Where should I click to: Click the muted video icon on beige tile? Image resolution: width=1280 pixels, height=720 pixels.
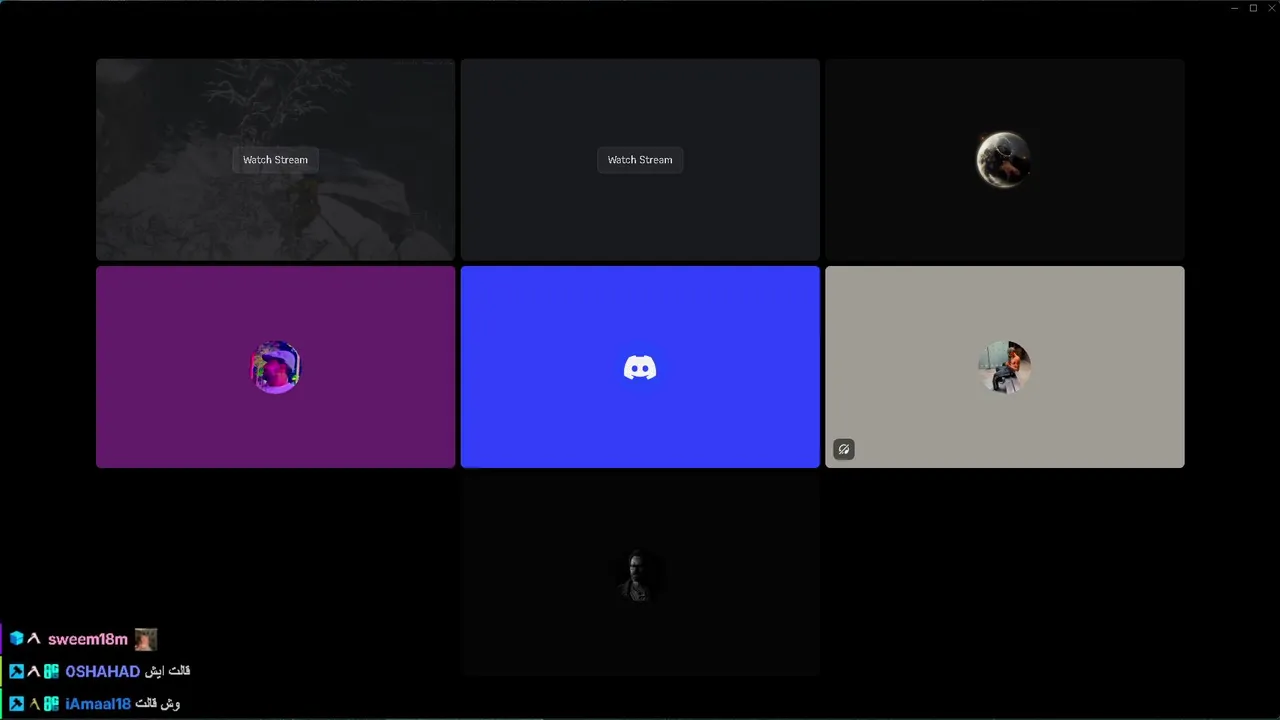(x=844, y=449)
